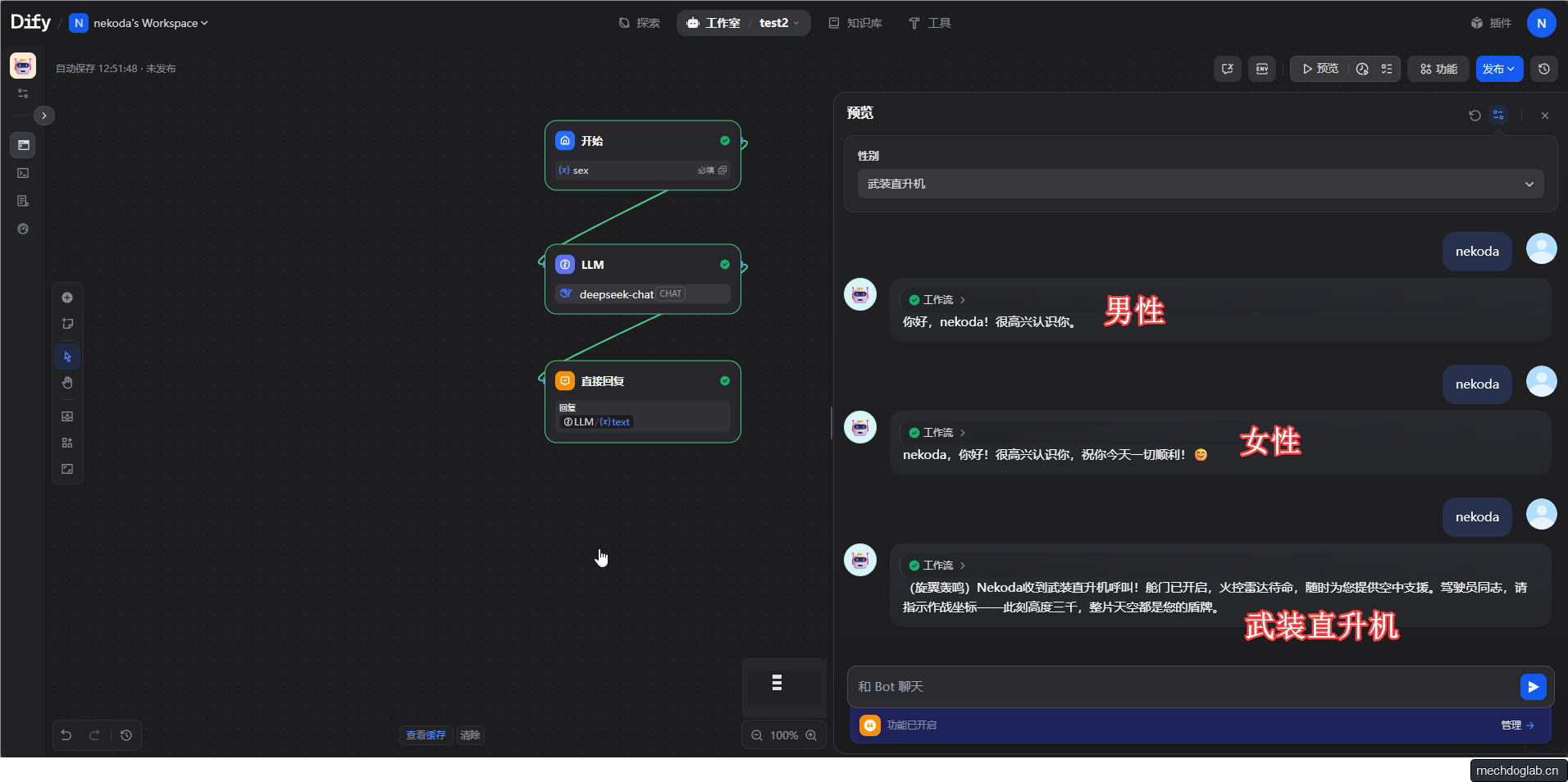Go to the 知识库 tab
The height and width of the screenshot is (782, 1568).
pyautogui.click(x=855, y=23)
